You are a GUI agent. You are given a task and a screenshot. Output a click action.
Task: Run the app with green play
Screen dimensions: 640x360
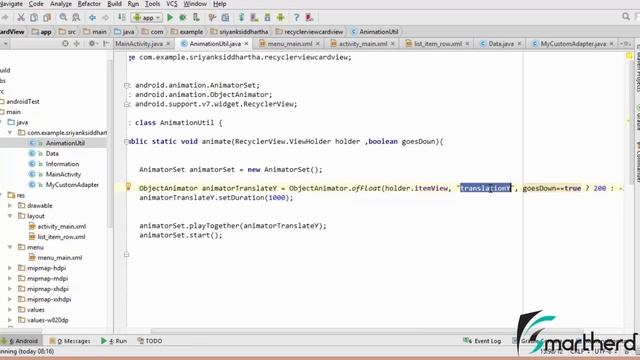(170, 18)
